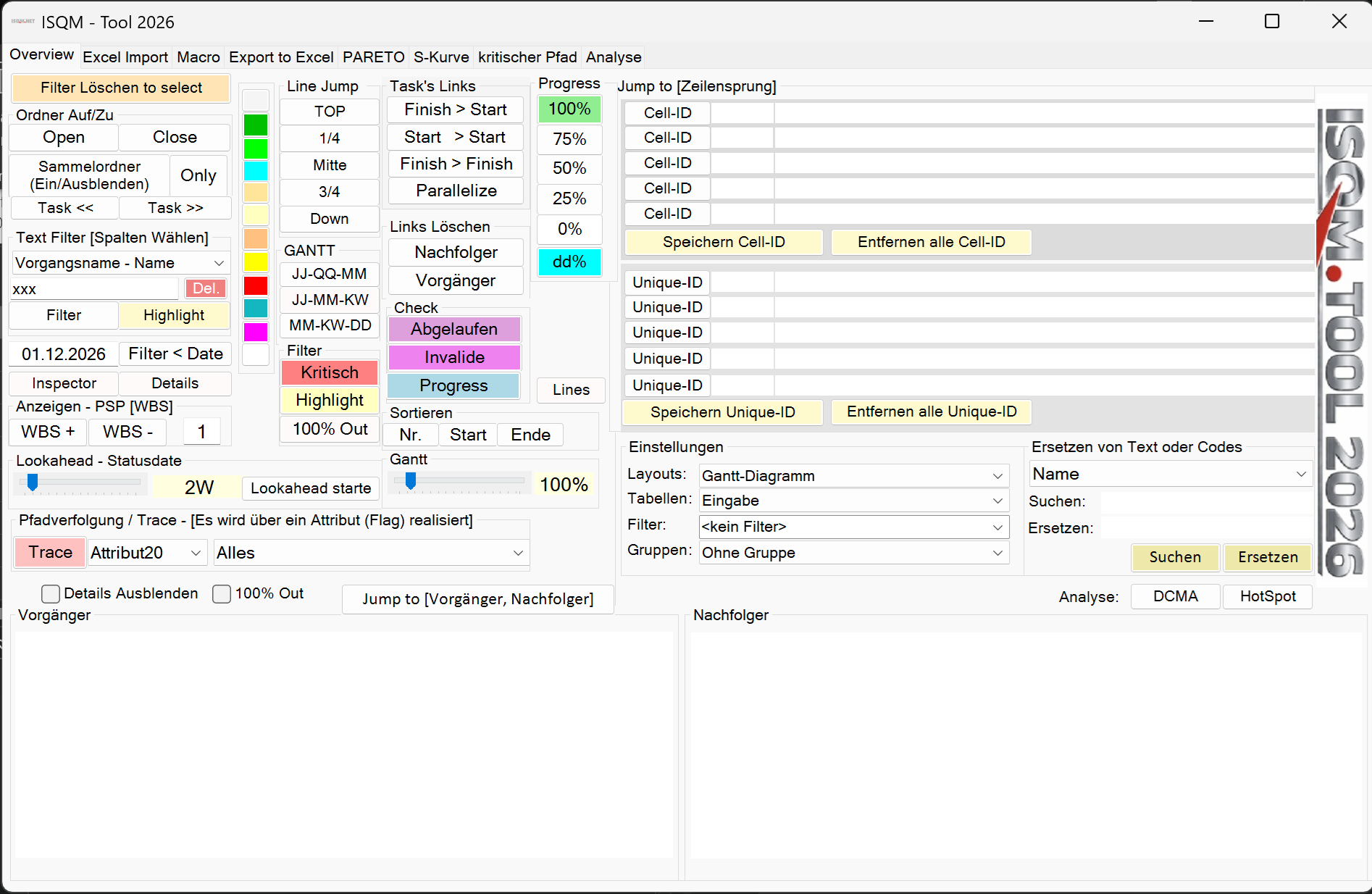1372x894 pixels.
Task: Click the WBS + button
Action: (48, 432)
